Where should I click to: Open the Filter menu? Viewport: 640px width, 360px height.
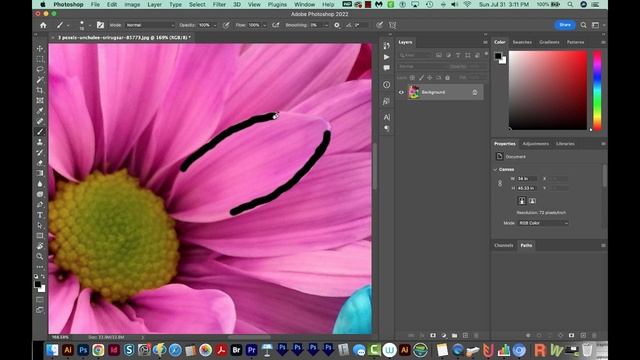click(x=219, y=4)
